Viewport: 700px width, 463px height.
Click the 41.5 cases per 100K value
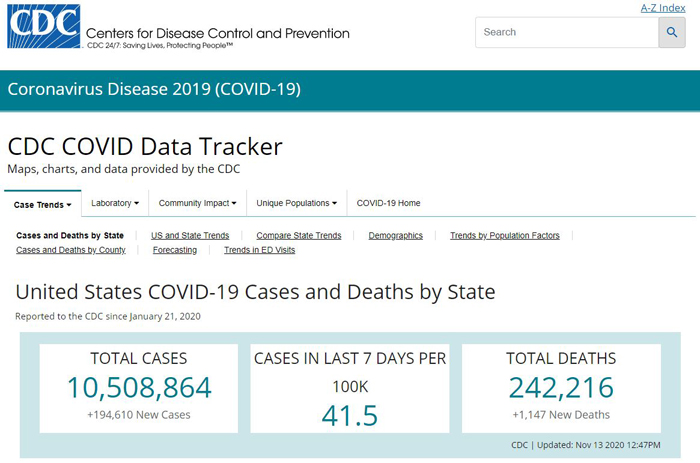(350, 416)
